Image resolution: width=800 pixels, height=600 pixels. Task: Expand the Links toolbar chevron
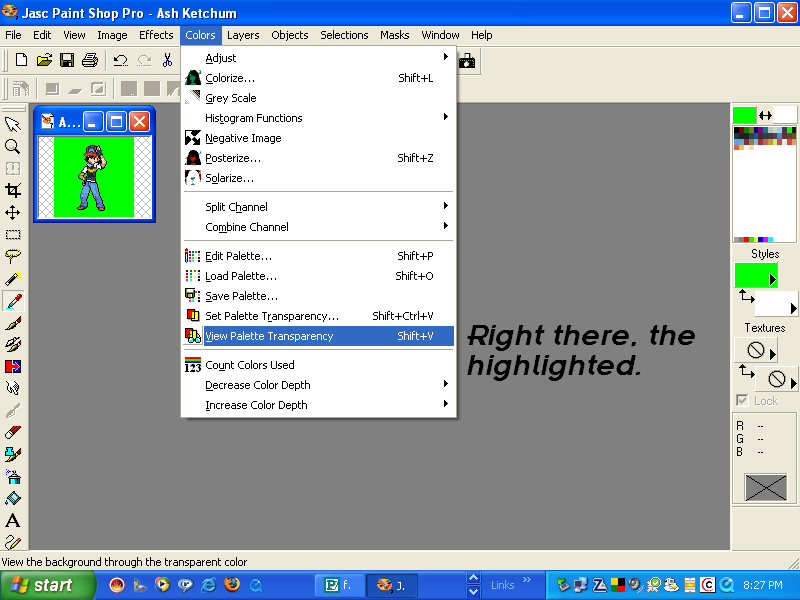coord(527,580)
